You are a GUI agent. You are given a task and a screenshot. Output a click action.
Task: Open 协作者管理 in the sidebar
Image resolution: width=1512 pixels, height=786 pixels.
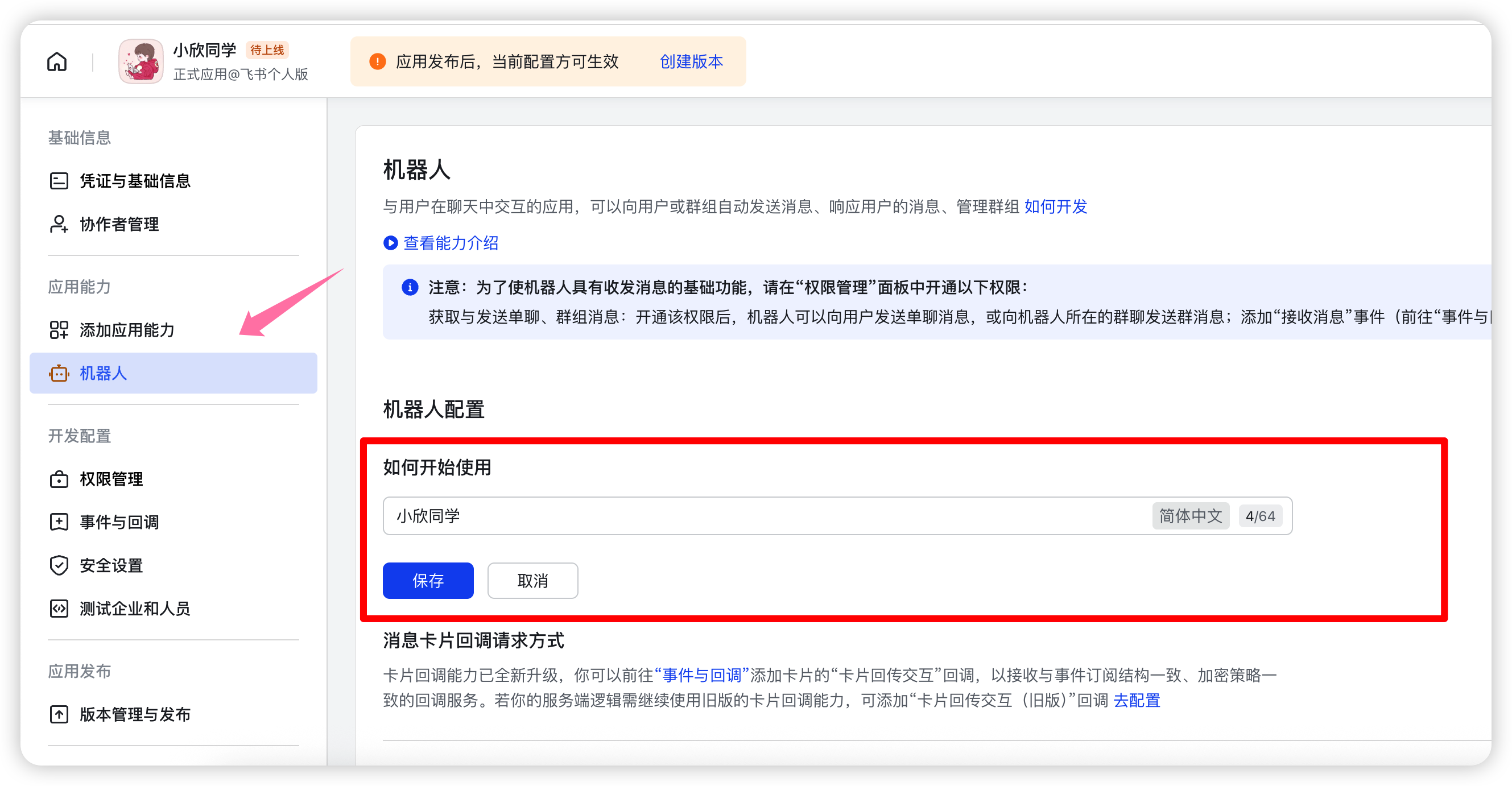point(119,224)
